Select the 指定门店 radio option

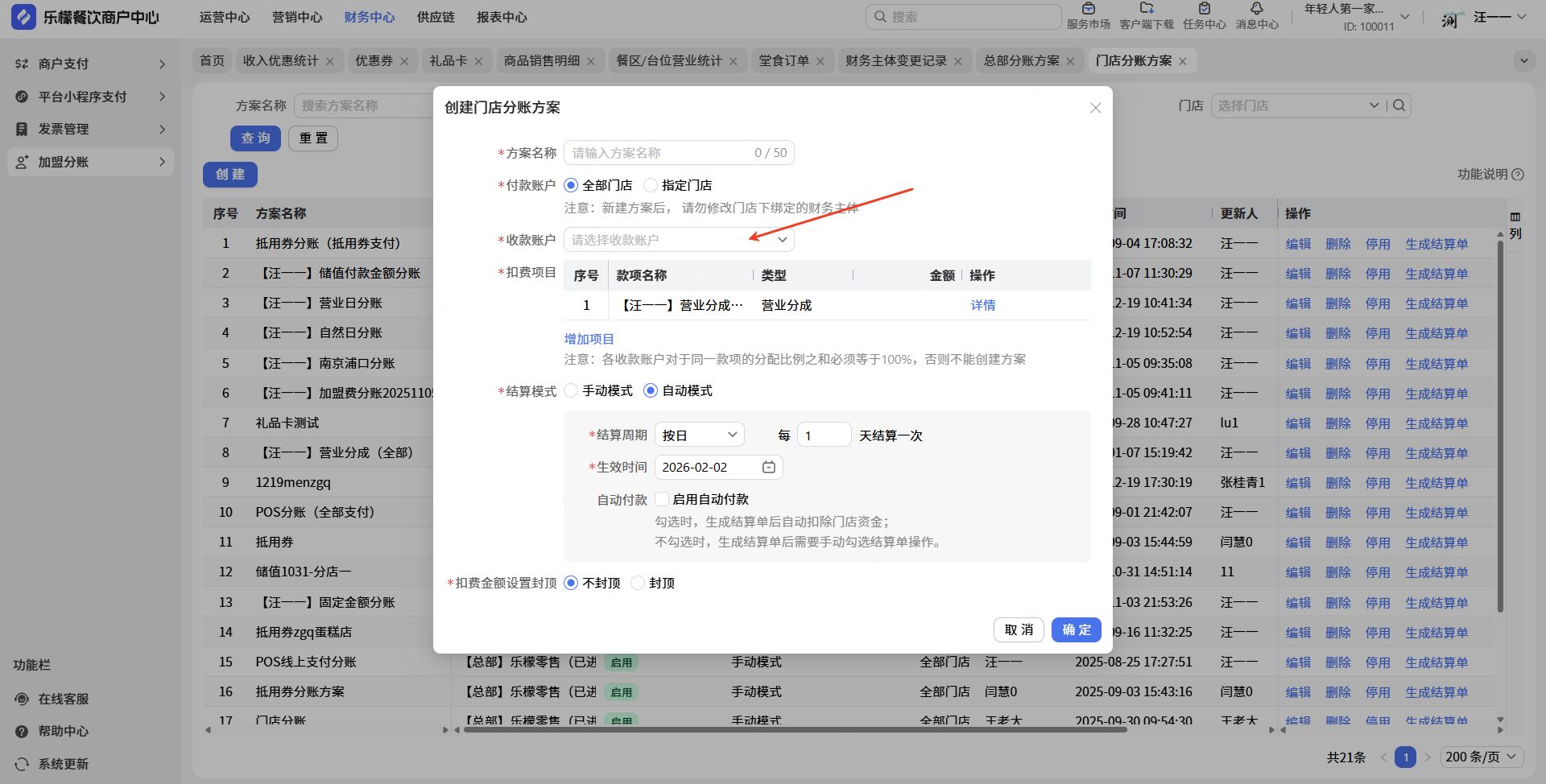[651, 186]
